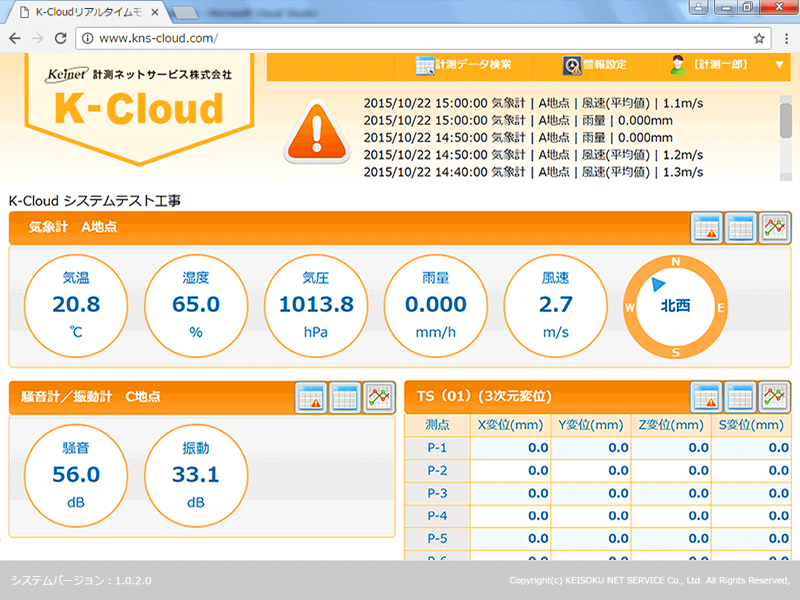The height and width of the screenshot is (600, 800).
Task: Select the K-Cloudリアルタイム browser tab
Action: tap(88, 12)
